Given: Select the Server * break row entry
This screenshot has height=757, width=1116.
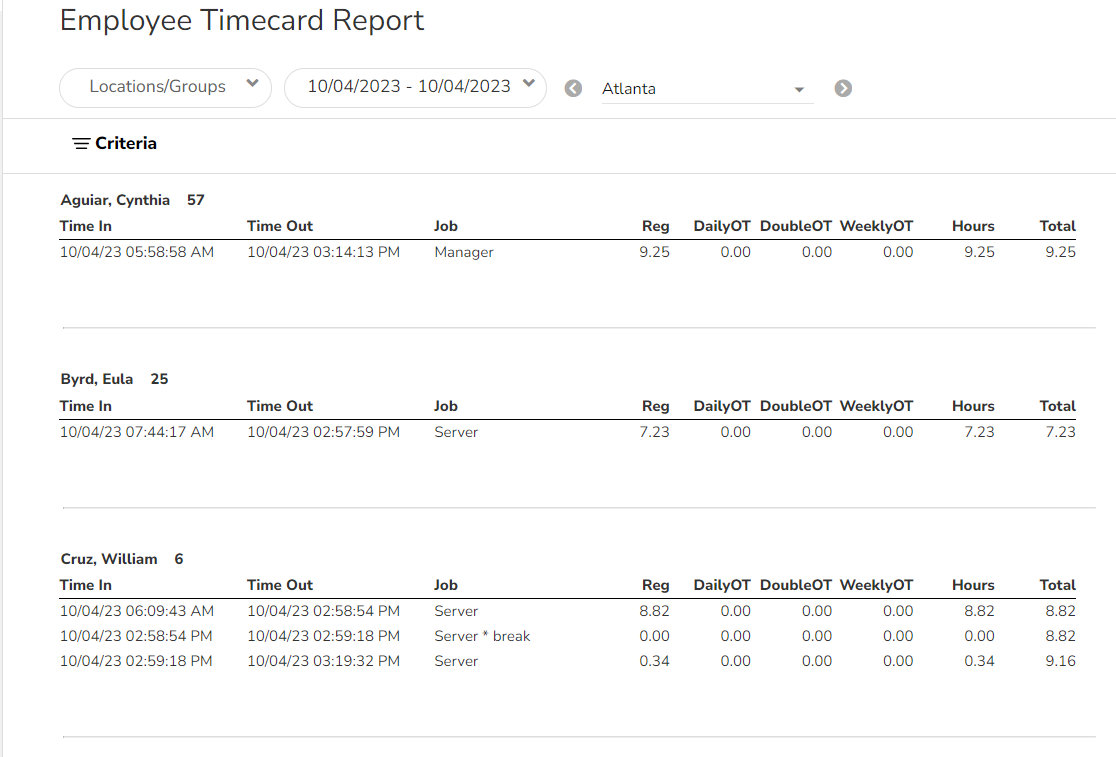Looking at the screenshot, I should click(482, 636).
